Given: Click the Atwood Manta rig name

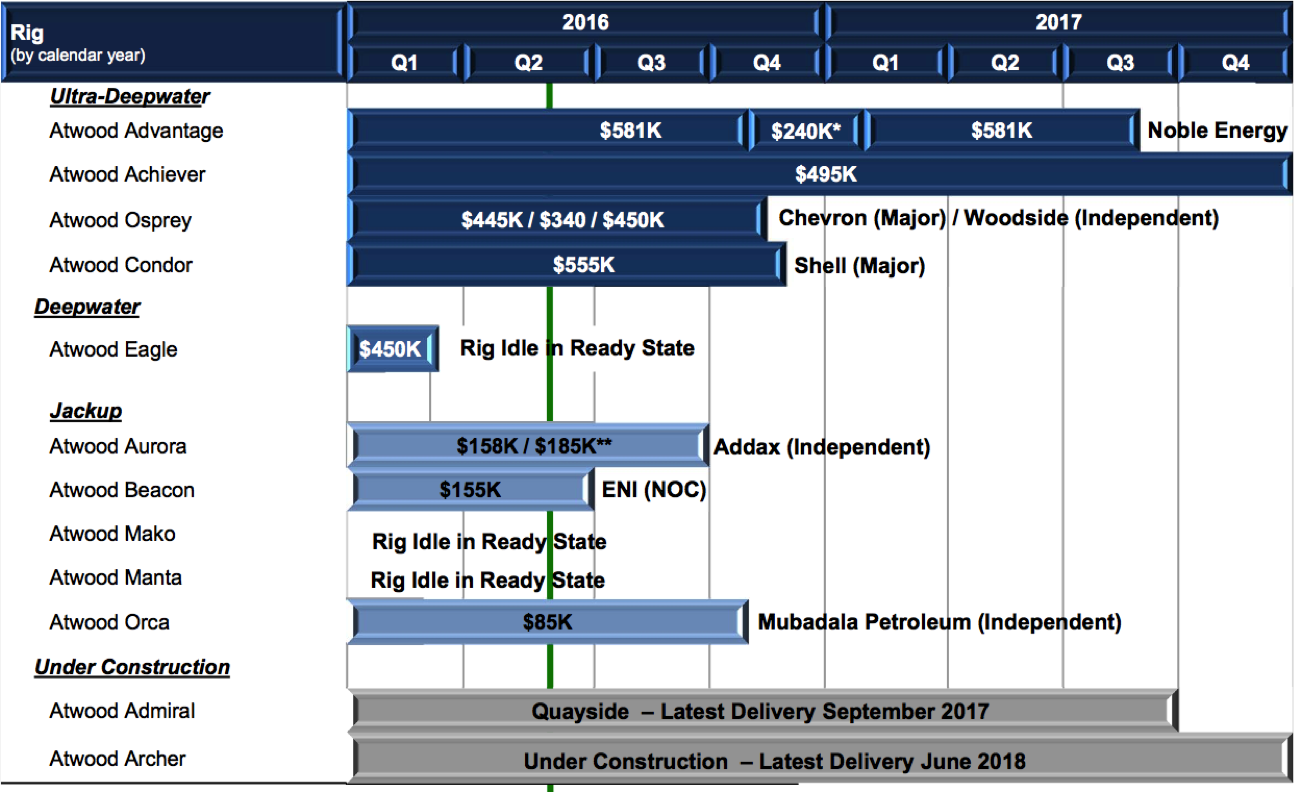Looking at the screenshot, I should (116, 578).
